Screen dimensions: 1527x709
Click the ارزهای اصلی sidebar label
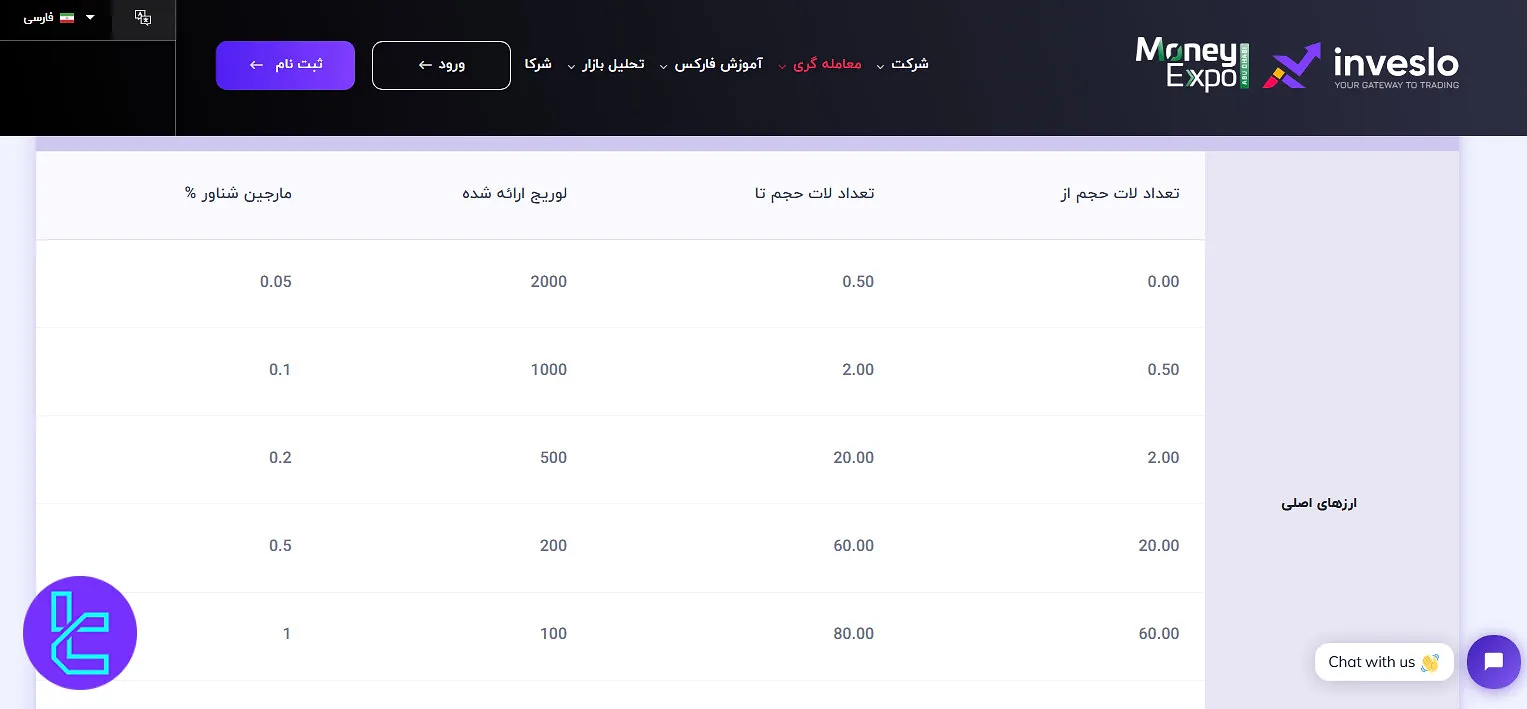1319,503
